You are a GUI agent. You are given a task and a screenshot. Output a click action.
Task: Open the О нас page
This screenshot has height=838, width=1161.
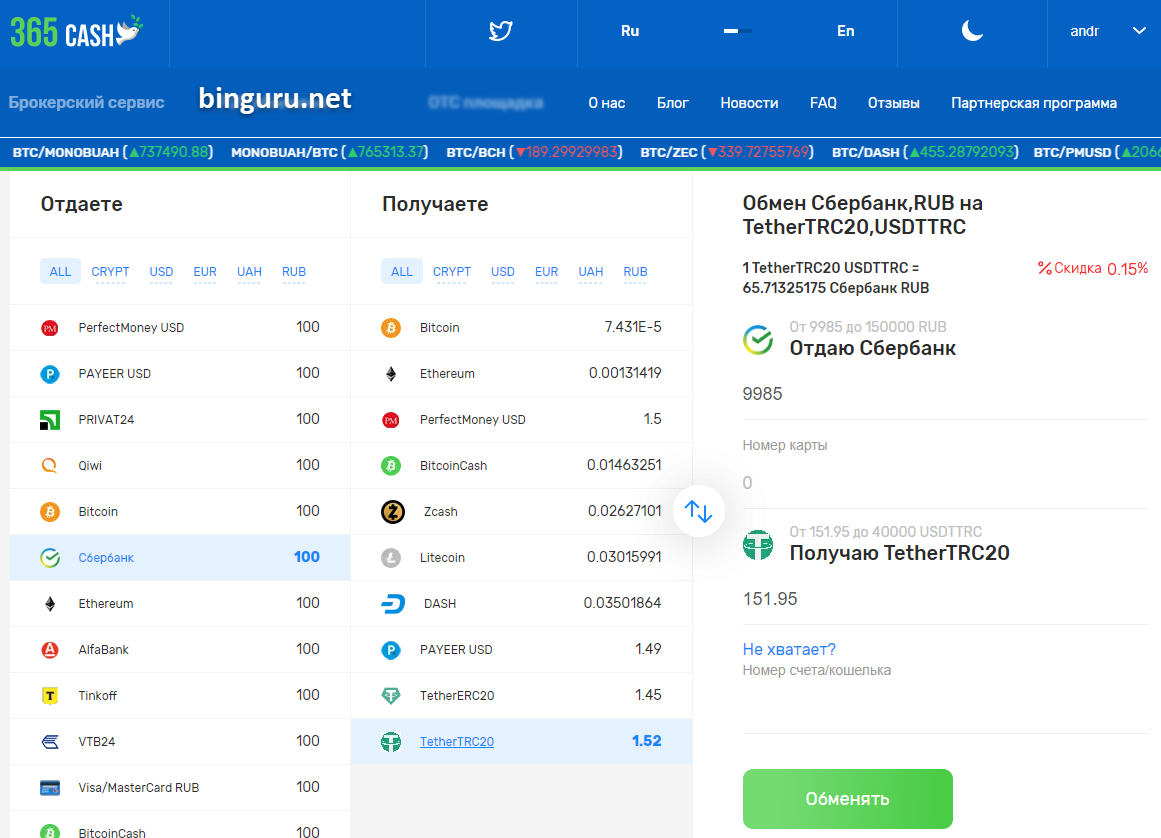tap(606, 103)
